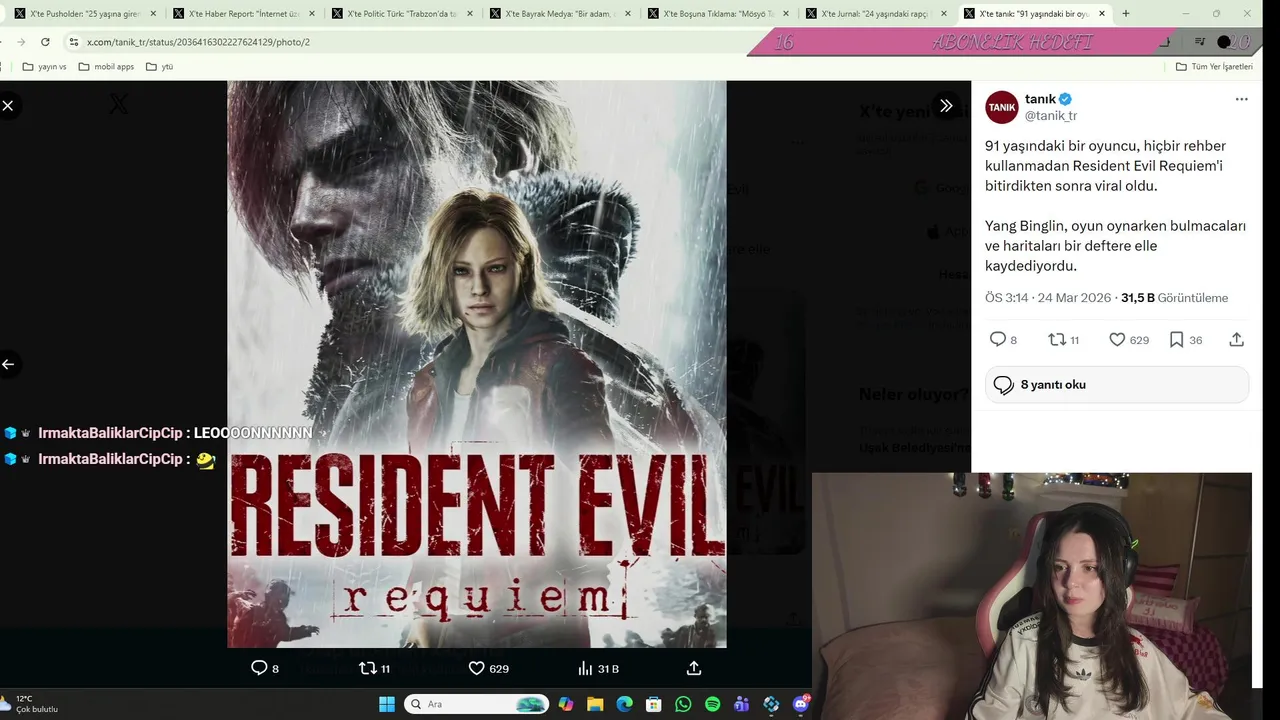Click the reply icon in the tweet sidebar

(998, 340)
